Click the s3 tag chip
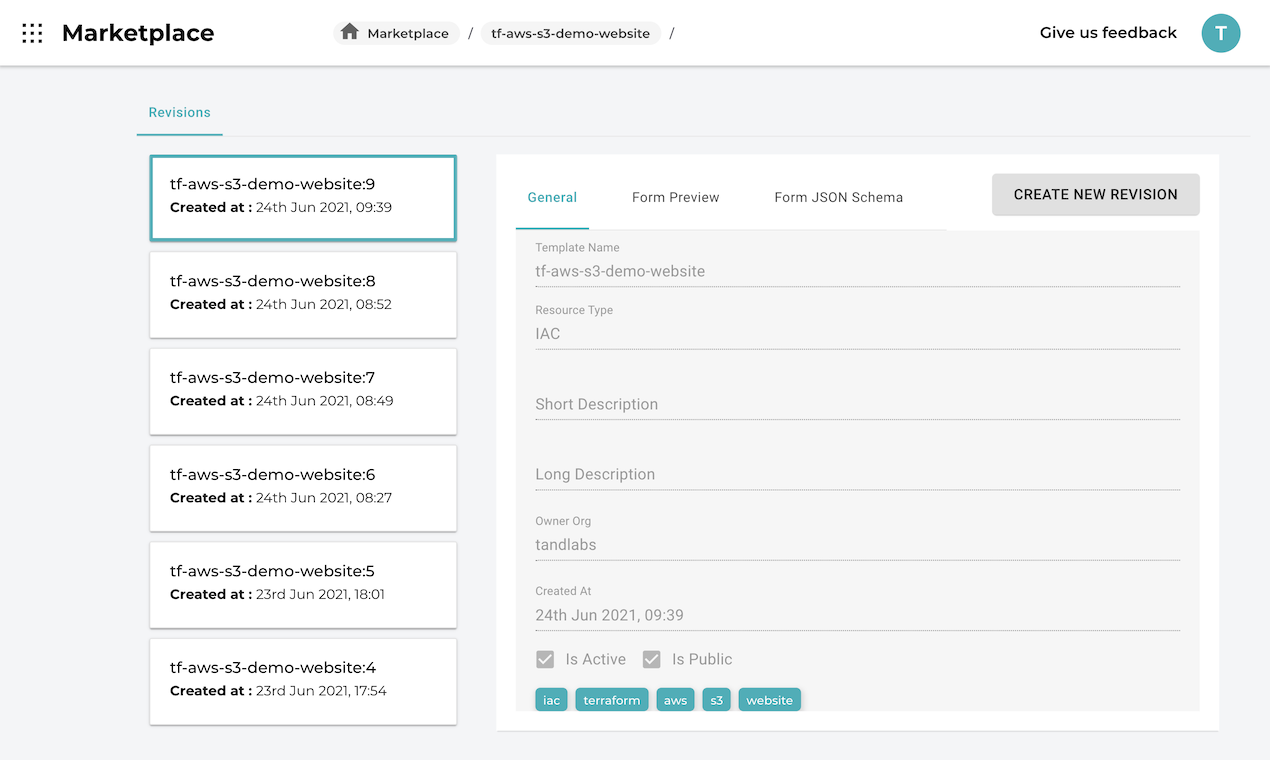The image size is (1270, 760). [716, 700]
